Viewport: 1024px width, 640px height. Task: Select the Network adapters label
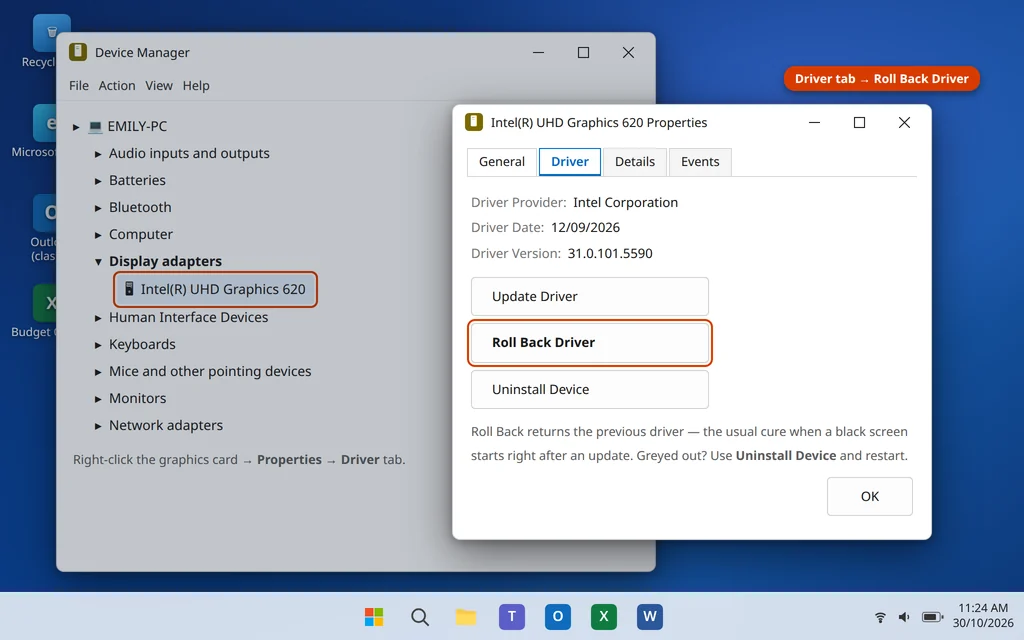(x=166, y=425)
